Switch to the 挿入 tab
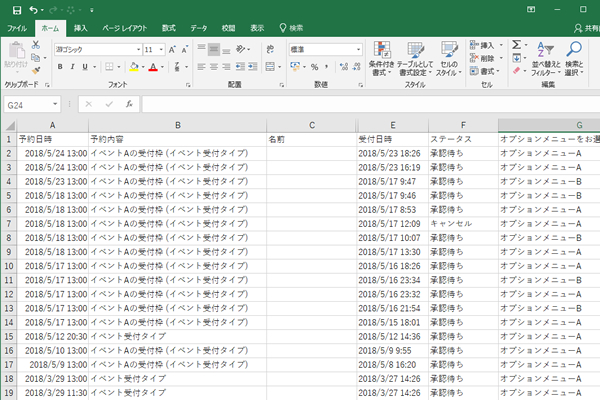The image size is (600, 400). 80,29
